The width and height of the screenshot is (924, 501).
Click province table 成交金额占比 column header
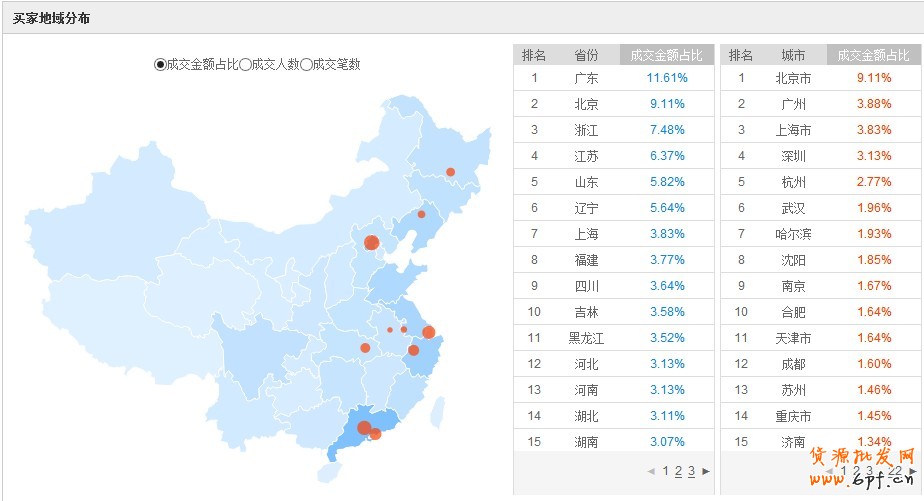[667, 55]
